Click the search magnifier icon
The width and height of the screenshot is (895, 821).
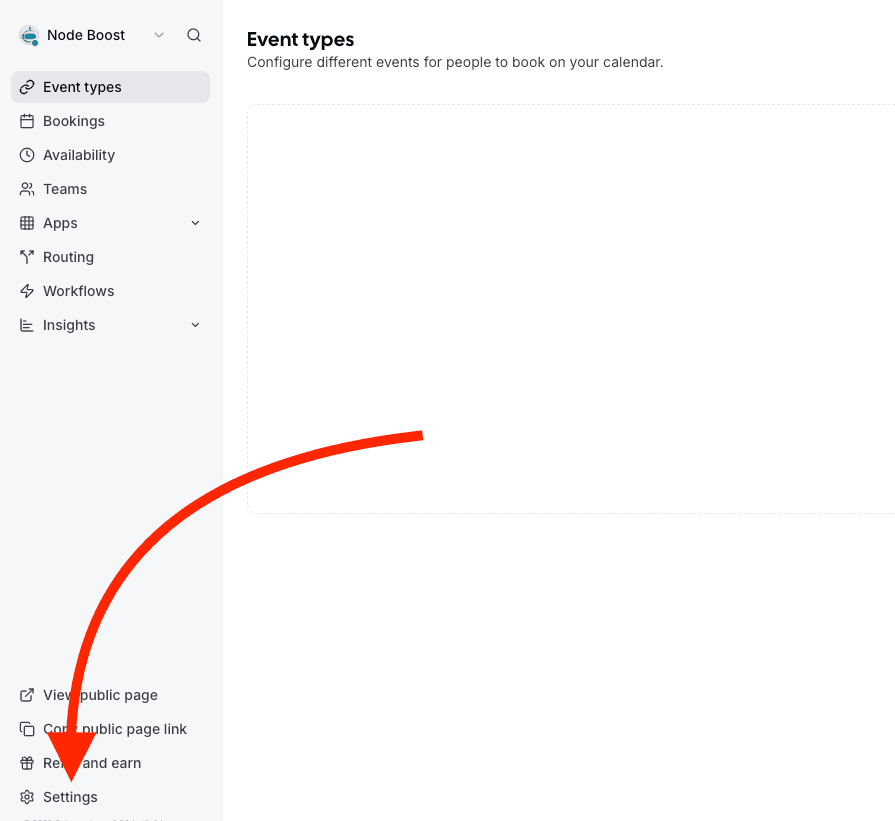194,34
